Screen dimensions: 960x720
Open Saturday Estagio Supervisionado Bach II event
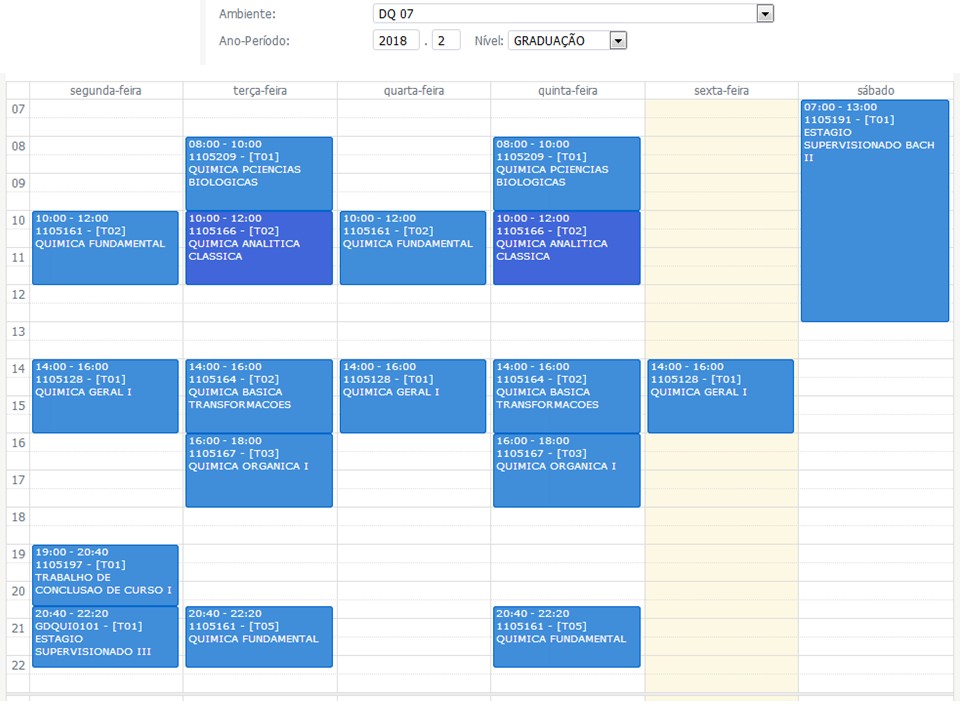coord(874,210)
